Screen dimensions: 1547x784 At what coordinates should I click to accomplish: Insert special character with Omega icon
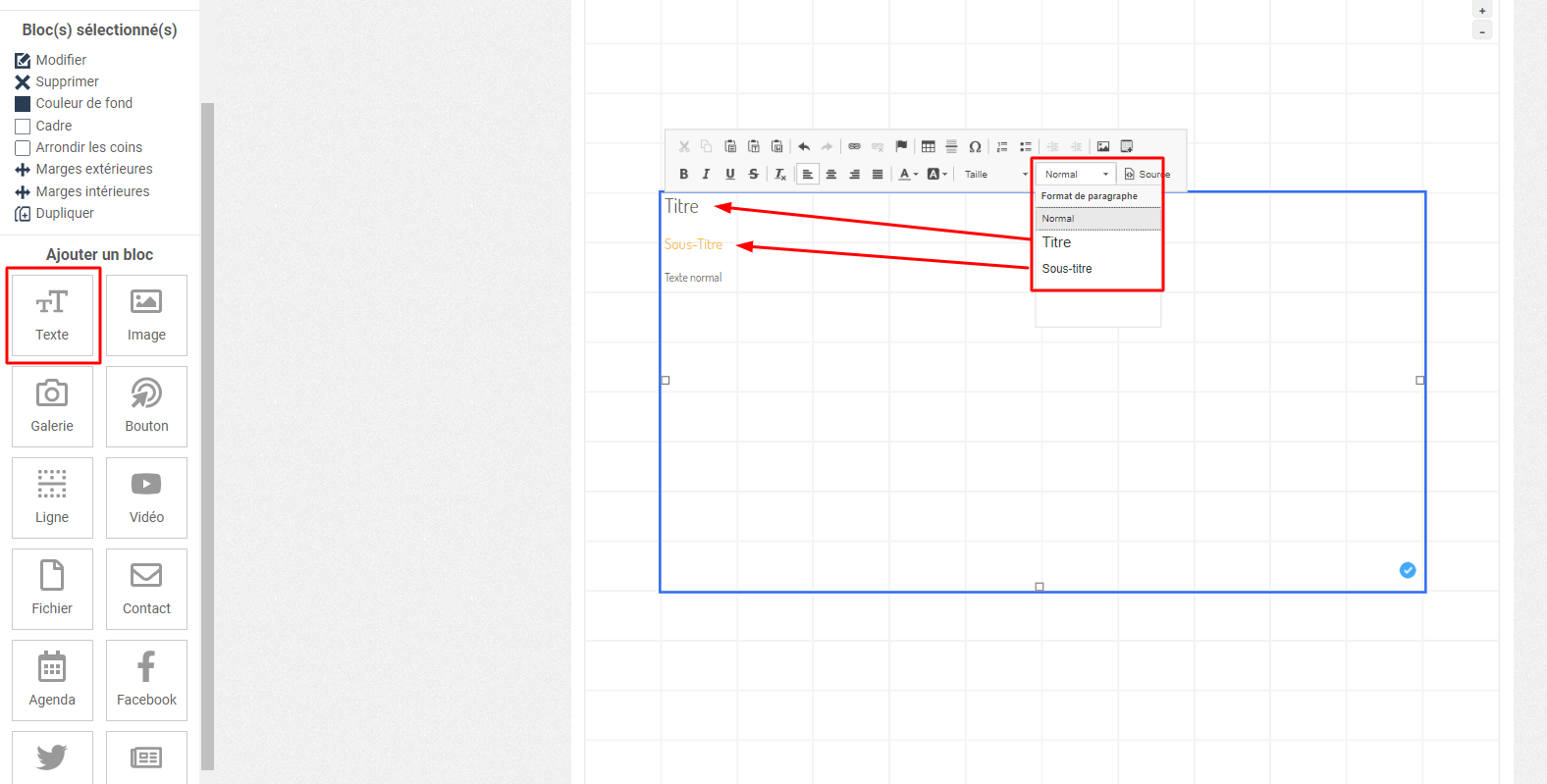(x=975, y=146)
